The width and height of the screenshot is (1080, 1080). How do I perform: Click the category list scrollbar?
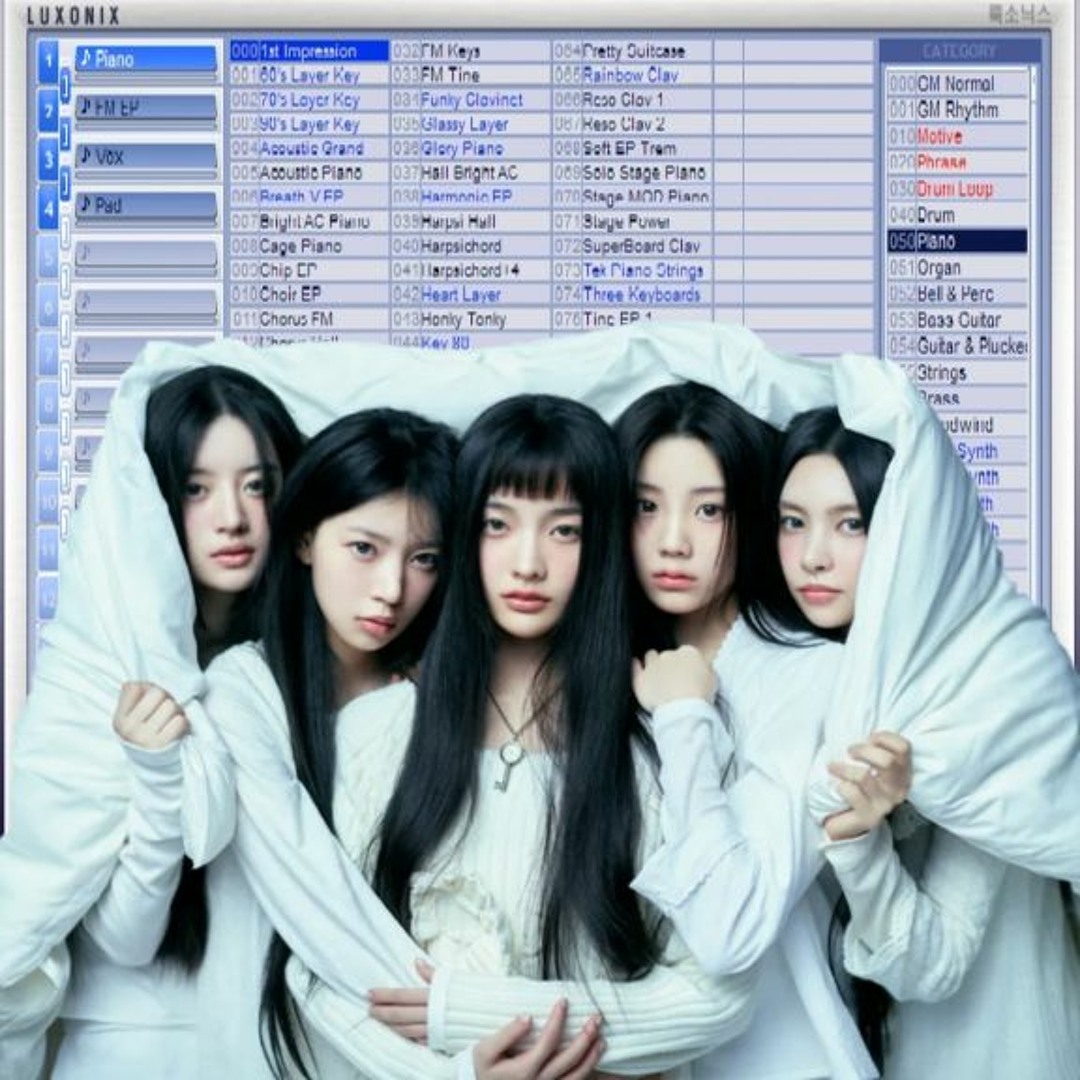click(1034, 300)
